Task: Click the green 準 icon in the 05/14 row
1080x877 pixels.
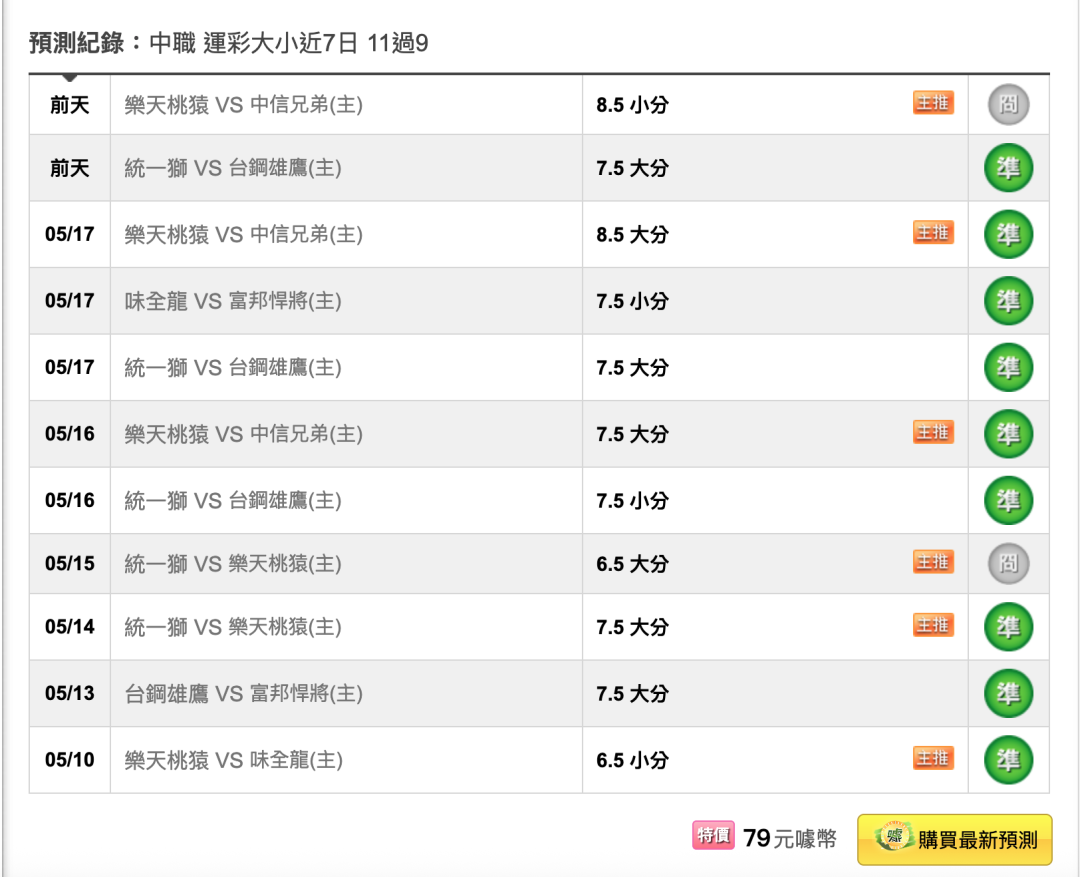Action: tap(1008, 627)
